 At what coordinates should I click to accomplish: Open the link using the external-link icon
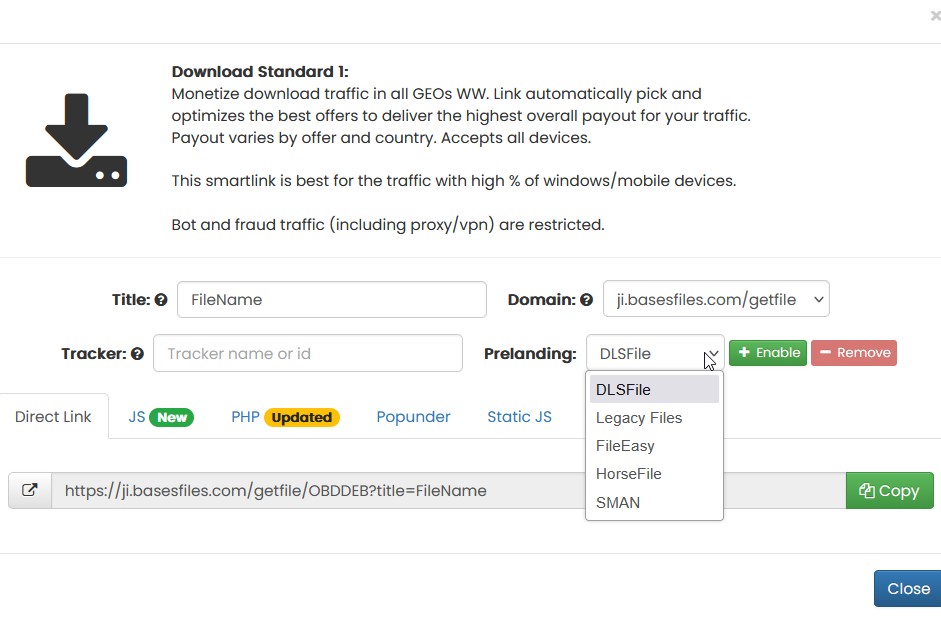[30, 490]
